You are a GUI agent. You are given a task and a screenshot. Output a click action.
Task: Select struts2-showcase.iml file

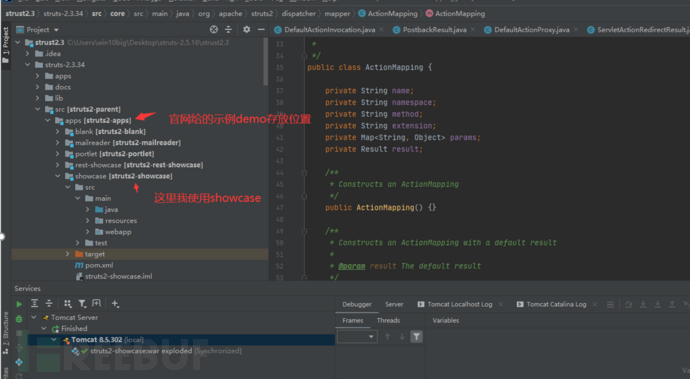(114, 276)
